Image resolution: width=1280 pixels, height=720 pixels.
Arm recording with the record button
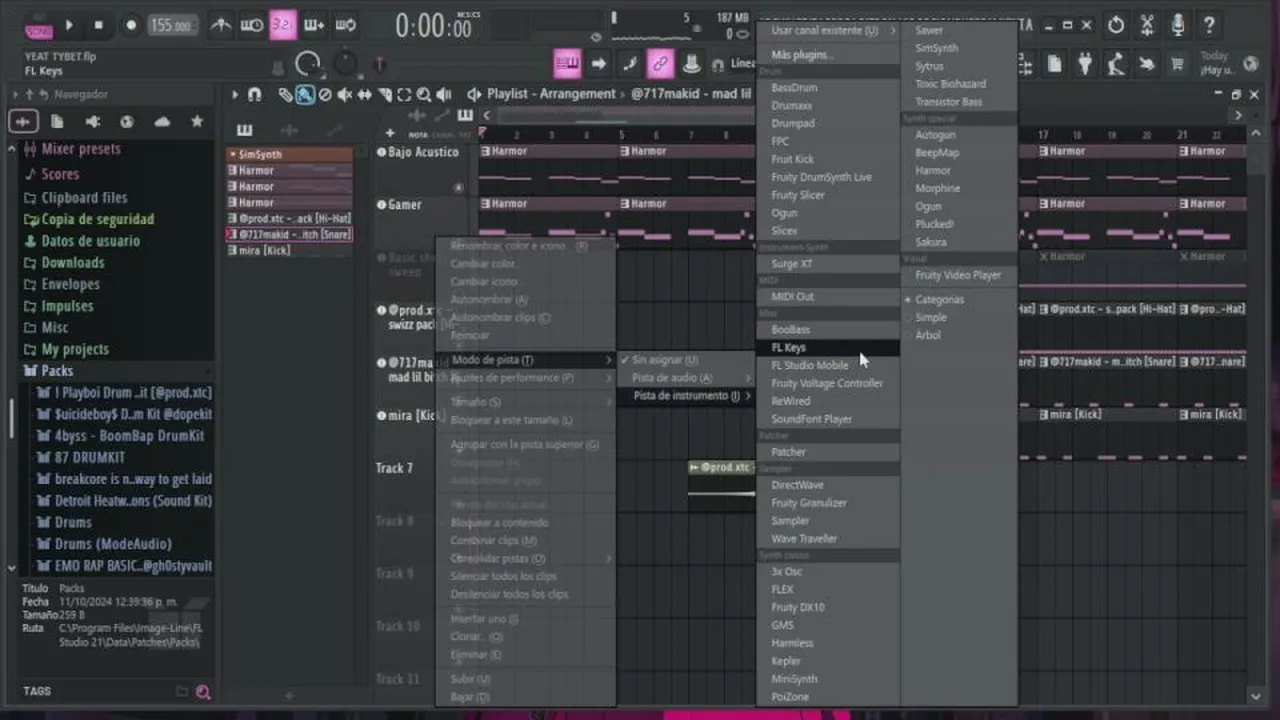click(130, 25)
